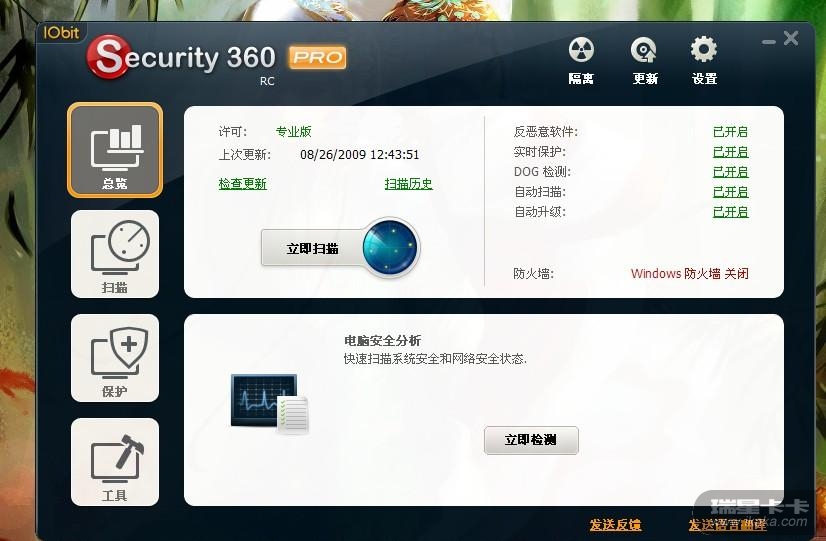Toggle 反恶意软件 status 已开启

click(x=730, y=132)
